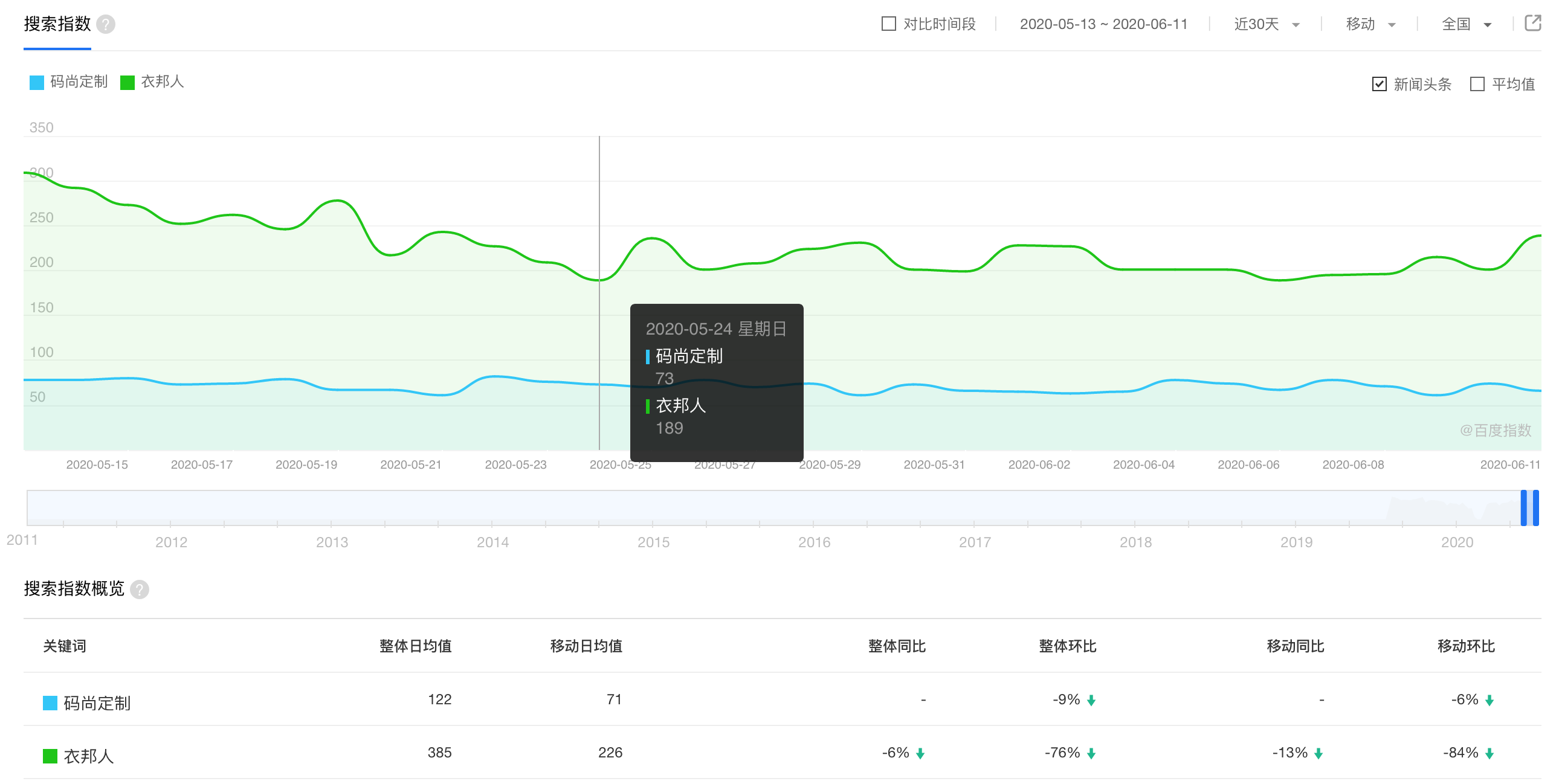Click the 整体同比 column header
This screenshot has width=1559, height=784.
897,646
